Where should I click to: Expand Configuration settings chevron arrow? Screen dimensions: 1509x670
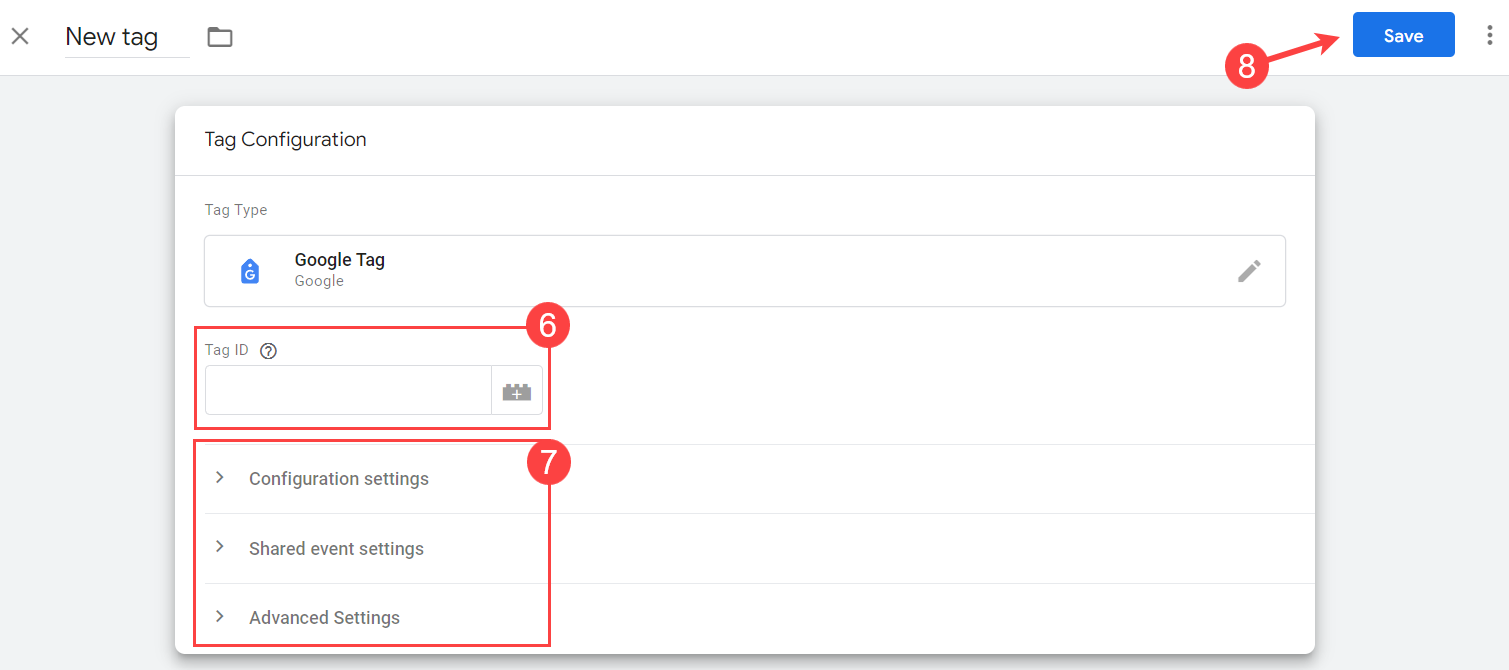(x=220, y=478)
